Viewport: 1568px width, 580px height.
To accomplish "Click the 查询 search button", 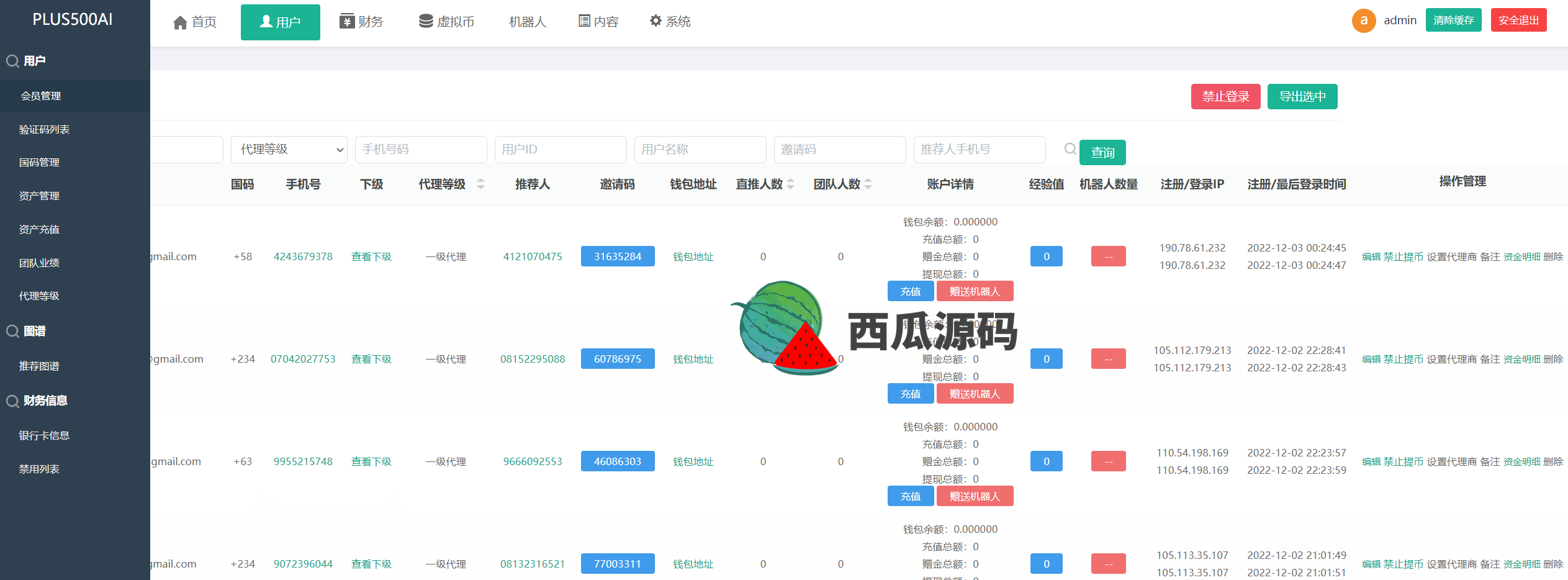I will tap(1102, 153).
